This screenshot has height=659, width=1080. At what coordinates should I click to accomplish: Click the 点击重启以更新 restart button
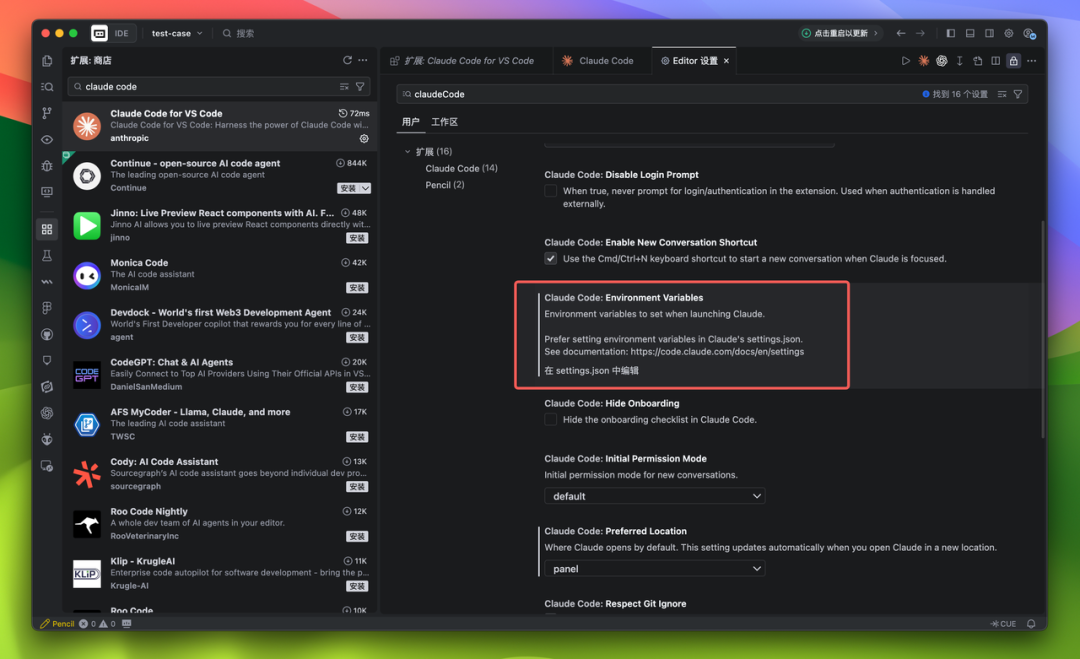[x=841, y=33]
